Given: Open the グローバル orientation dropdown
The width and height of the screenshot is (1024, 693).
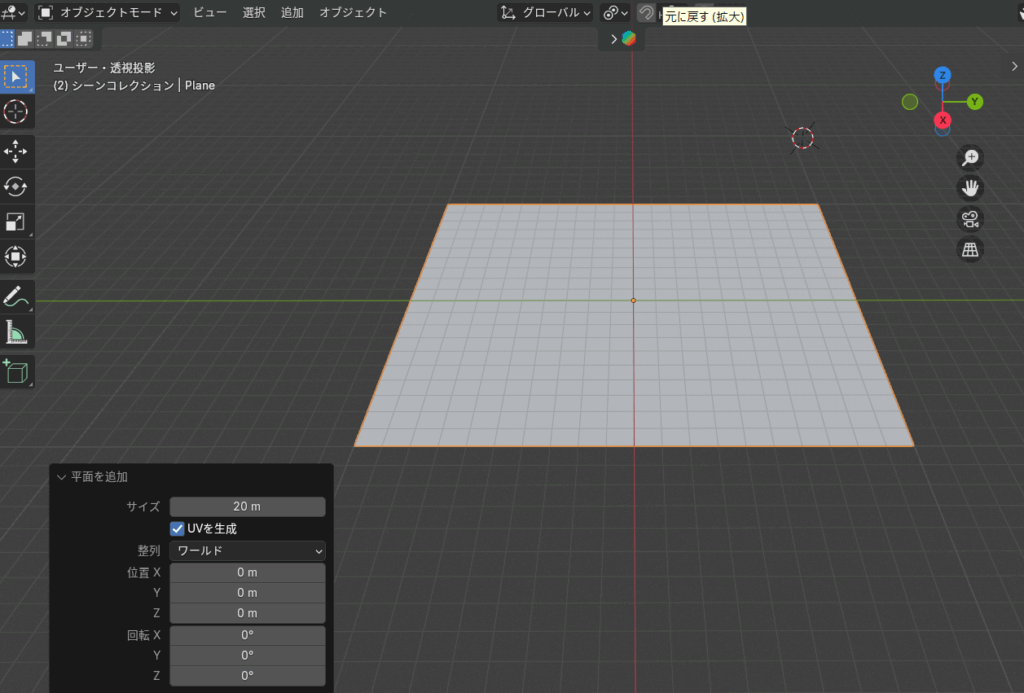Looking at the screenshot, I should click(x=544, y=13).
